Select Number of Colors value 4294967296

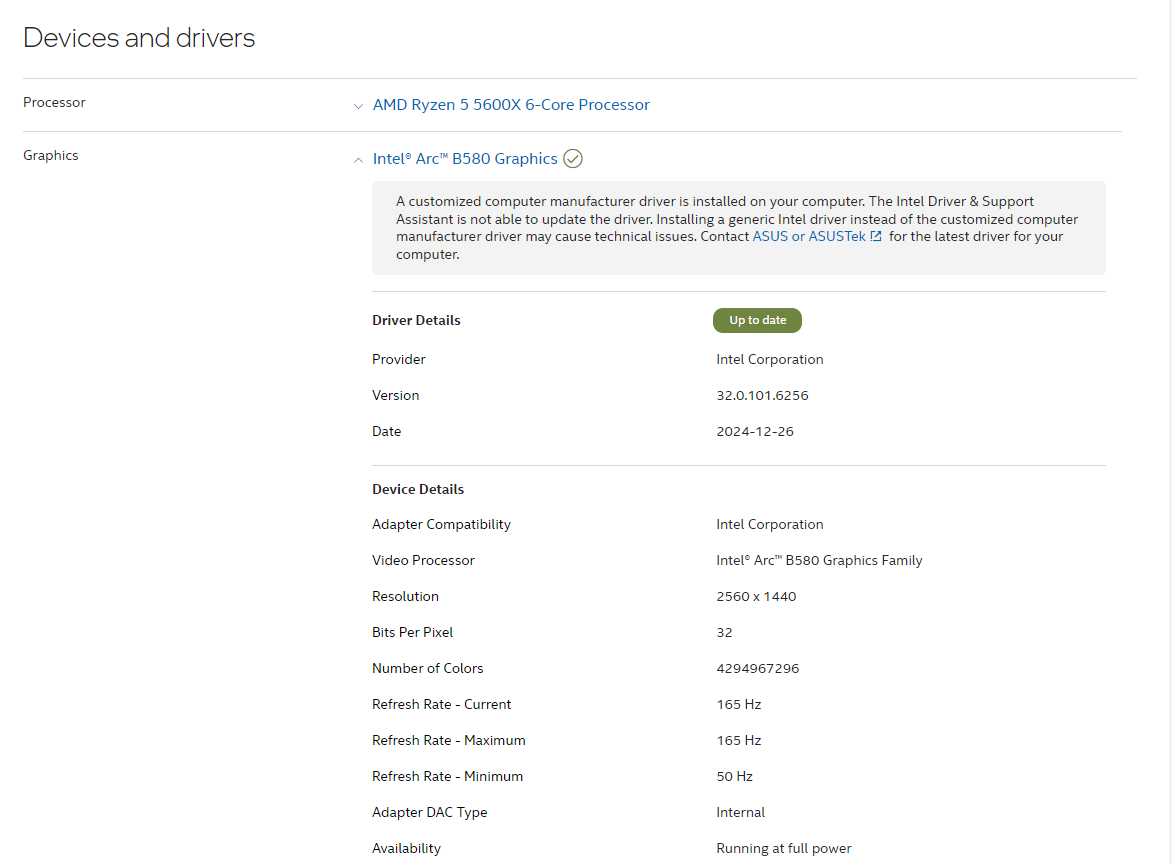pos(758,668)
